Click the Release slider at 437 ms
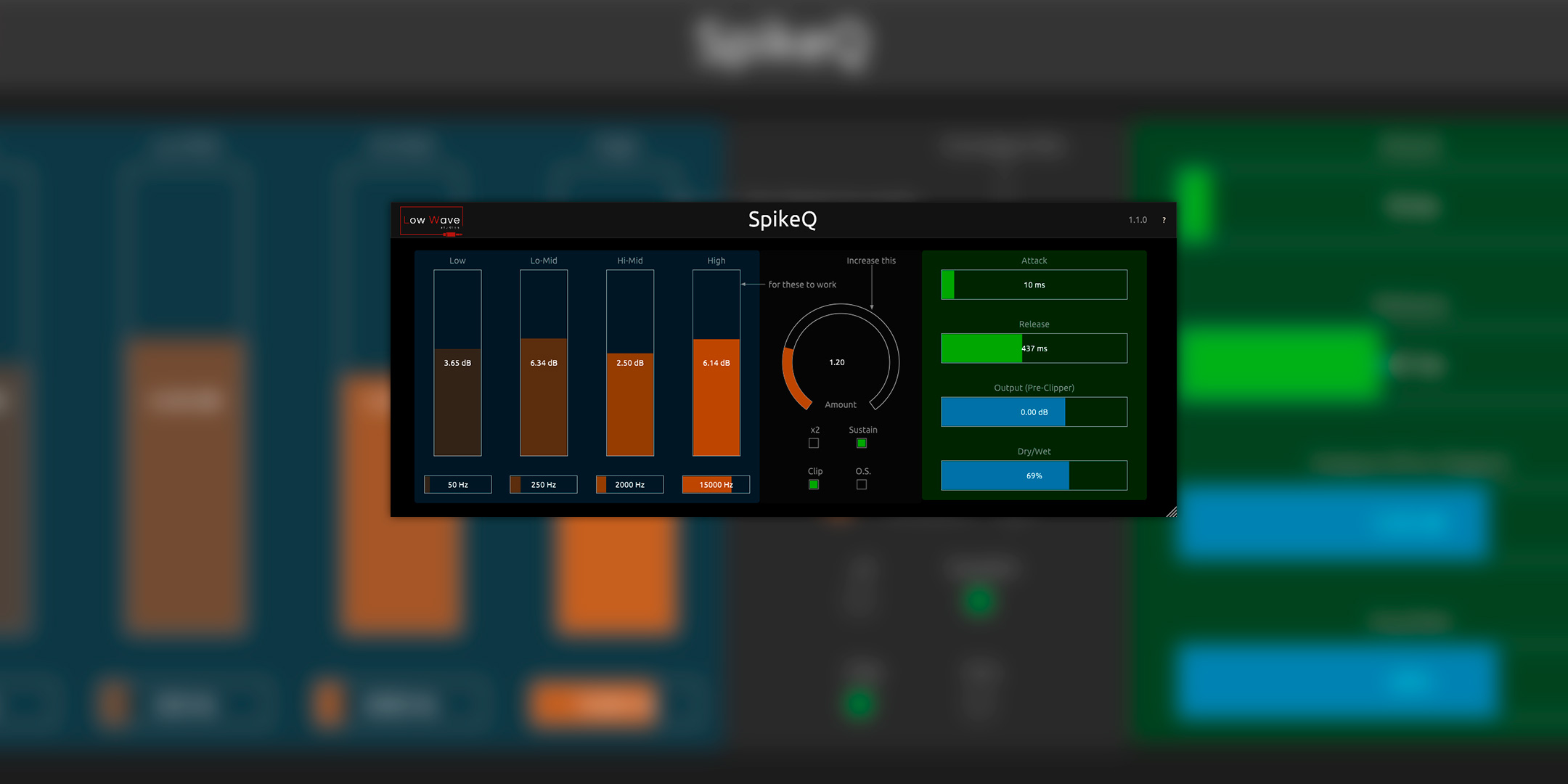The height and width of the screenshot is (784, 1568). (1034, 348)
